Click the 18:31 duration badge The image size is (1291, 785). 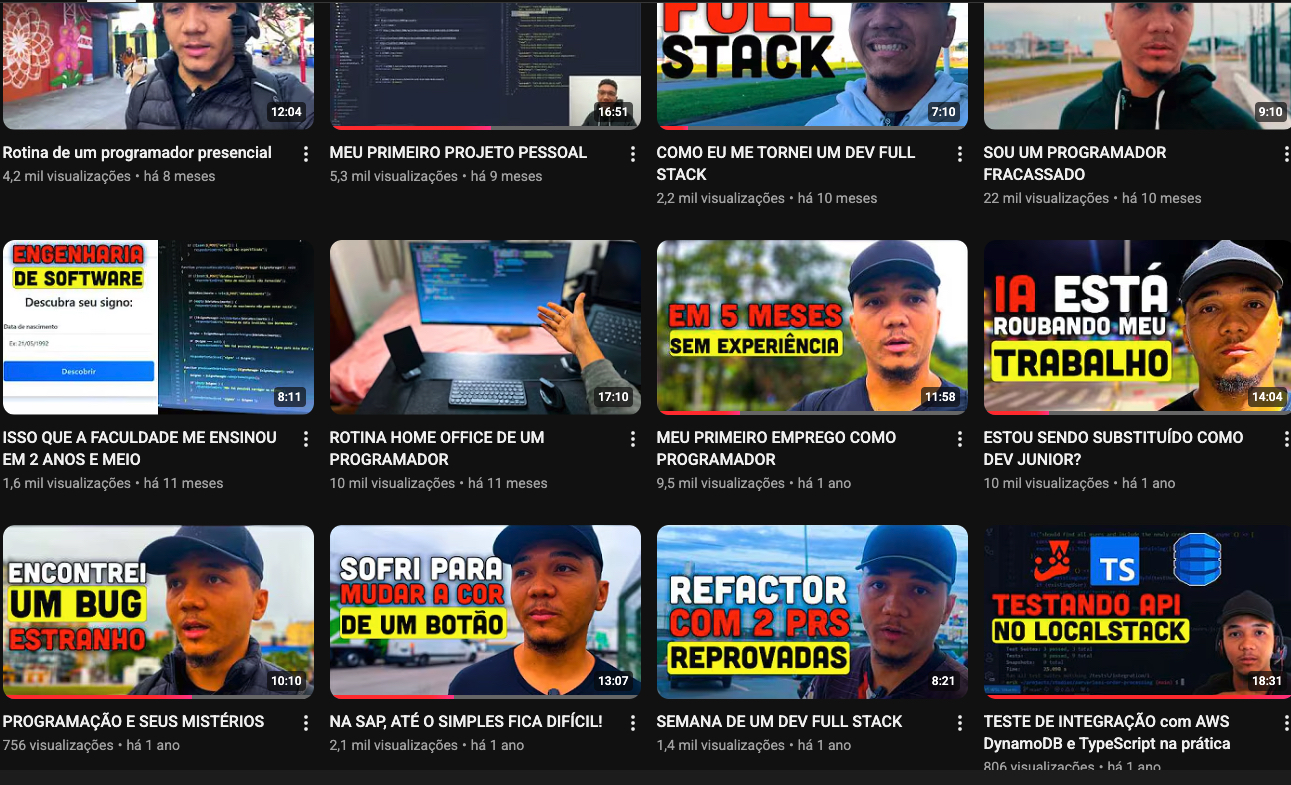point(1266,681)
